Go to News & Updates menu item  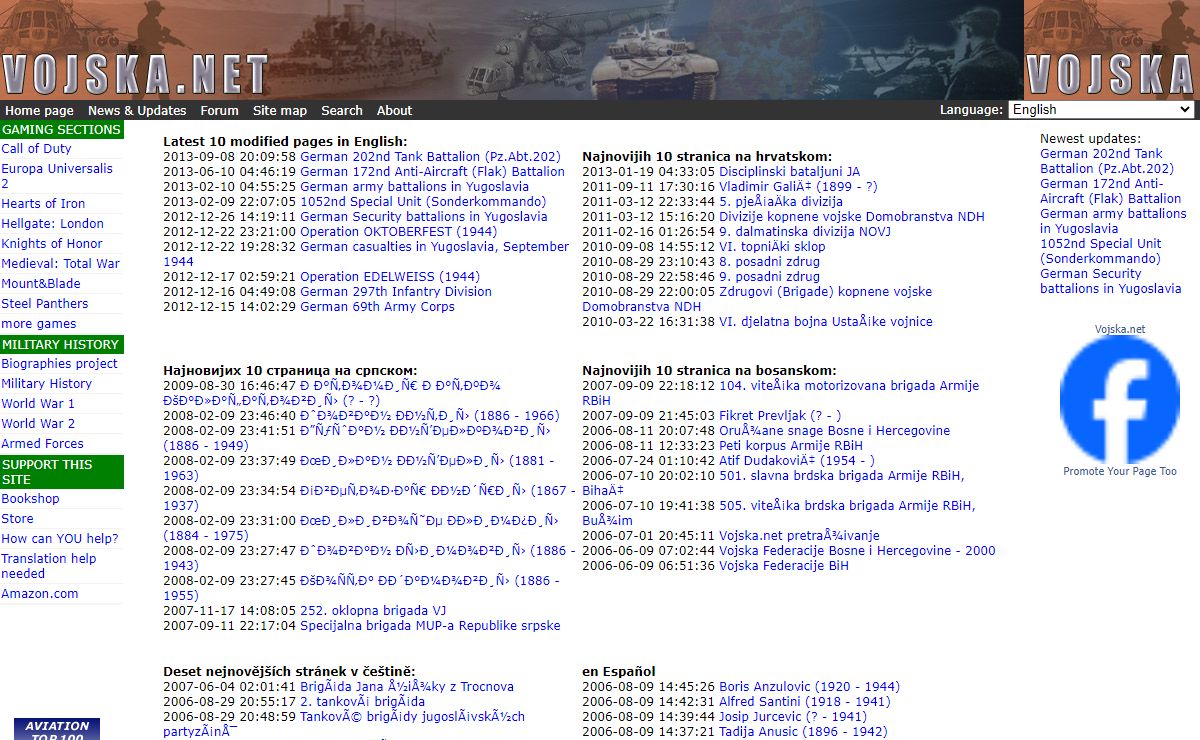click(x=137, y=111)
